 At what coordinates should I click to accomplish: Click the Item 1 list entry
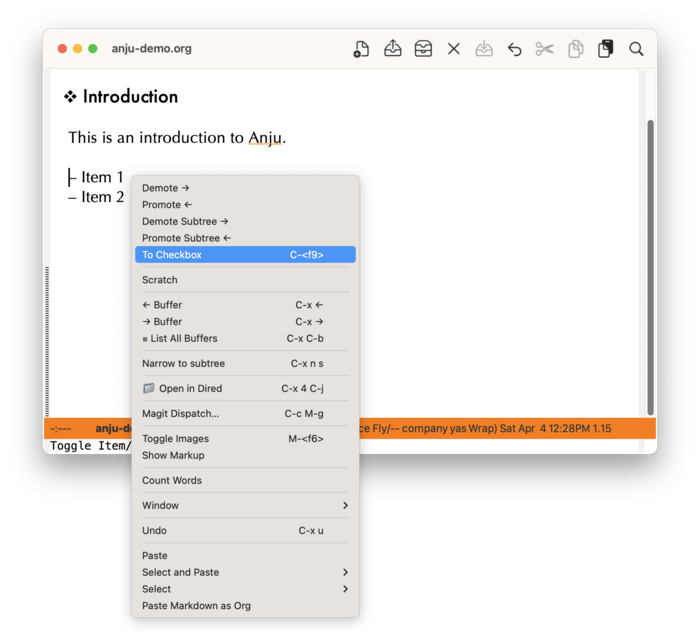(x=102, y=177)
